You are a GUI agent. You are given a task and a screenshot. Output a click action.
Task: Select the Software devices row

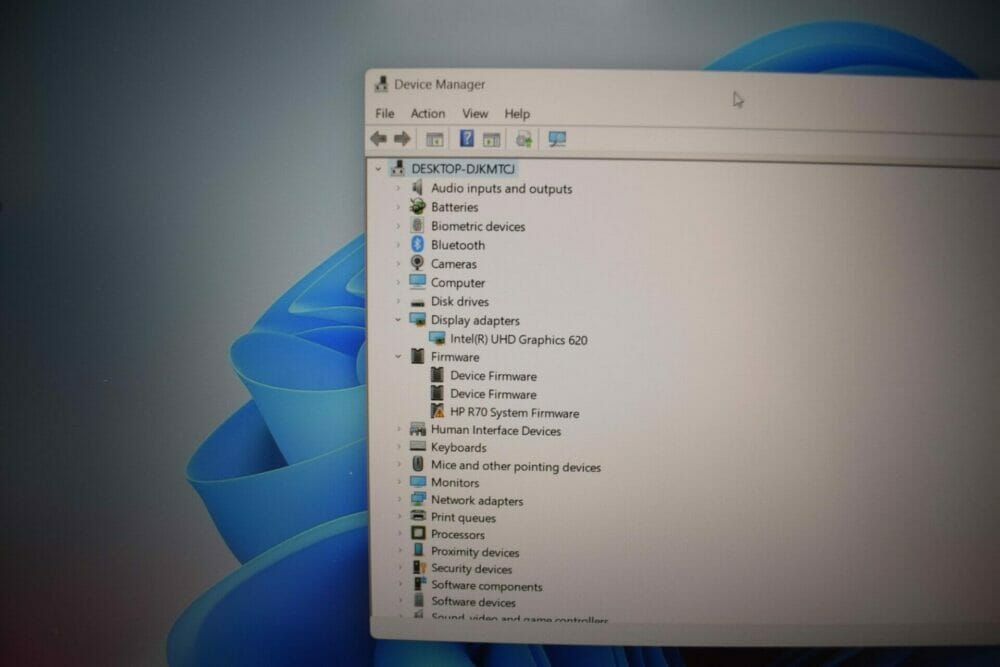pos(473,602)
